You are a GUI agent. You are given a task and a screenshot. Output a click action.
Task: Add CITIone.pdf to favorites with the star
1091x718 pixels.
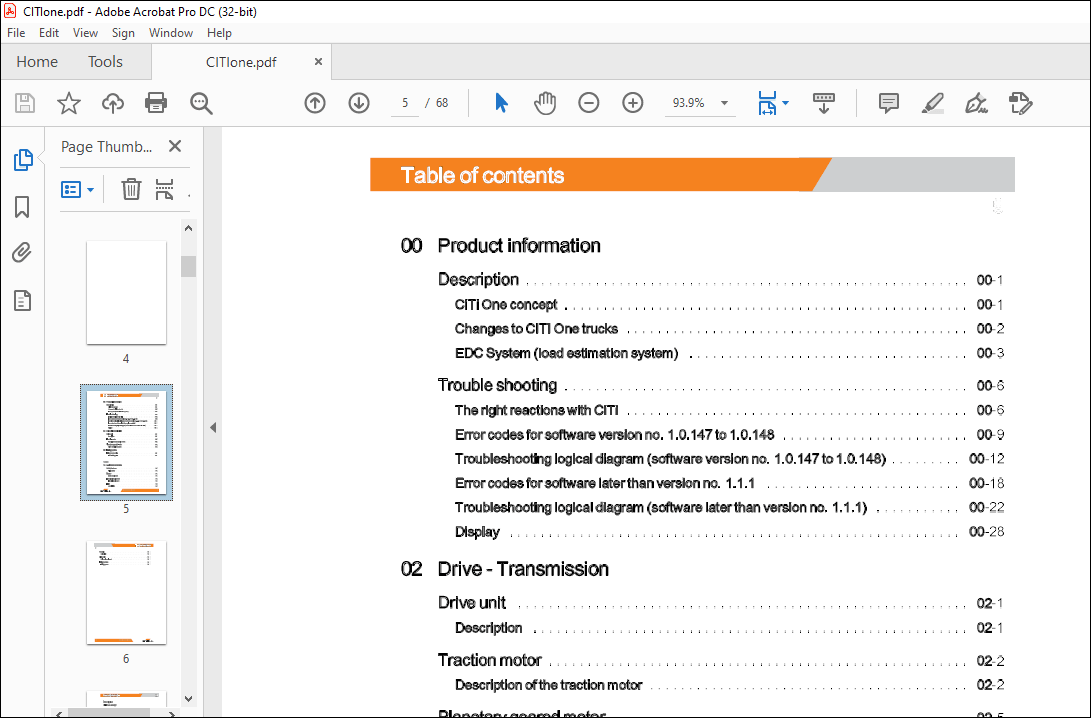pos(68,102)
